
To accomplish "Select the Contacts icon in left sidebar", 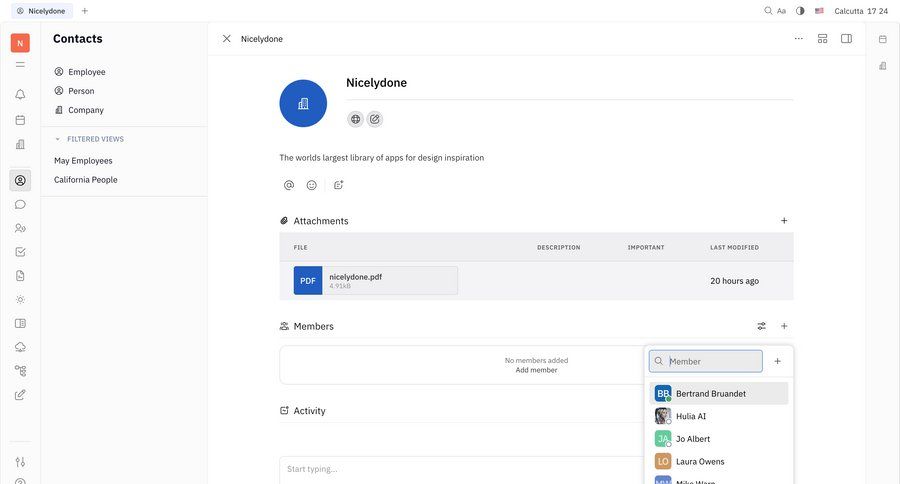I will (20, 180).
